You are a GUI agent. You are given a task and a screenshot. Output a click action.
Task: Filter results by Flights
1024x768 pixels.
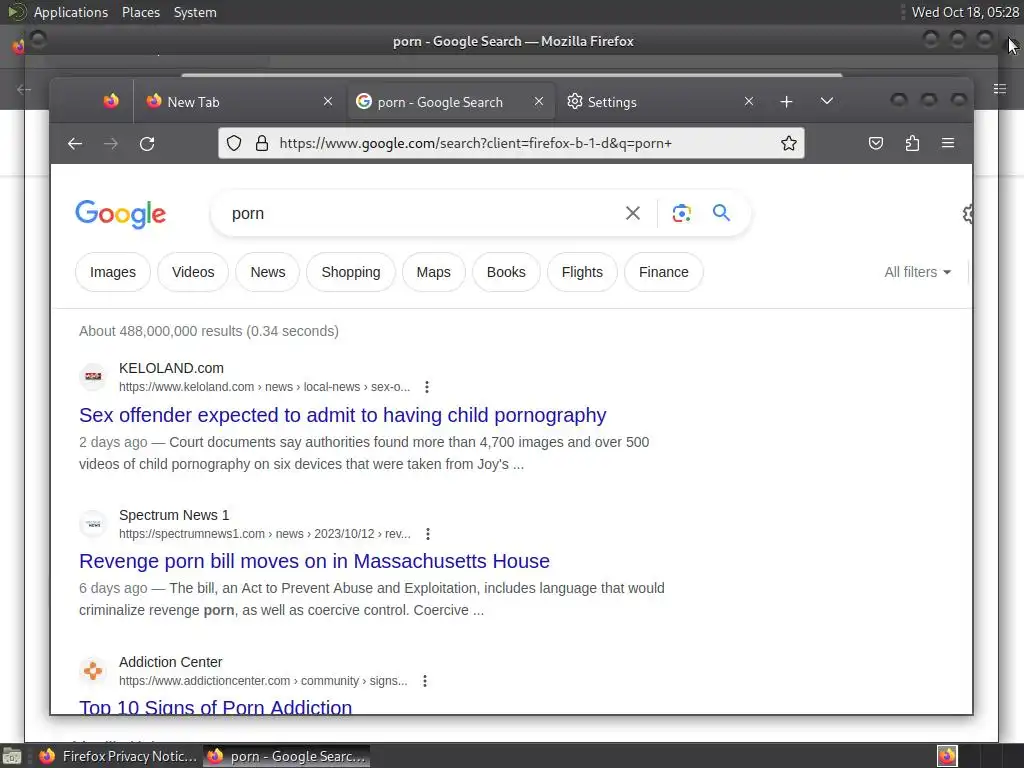coord(582,272)
